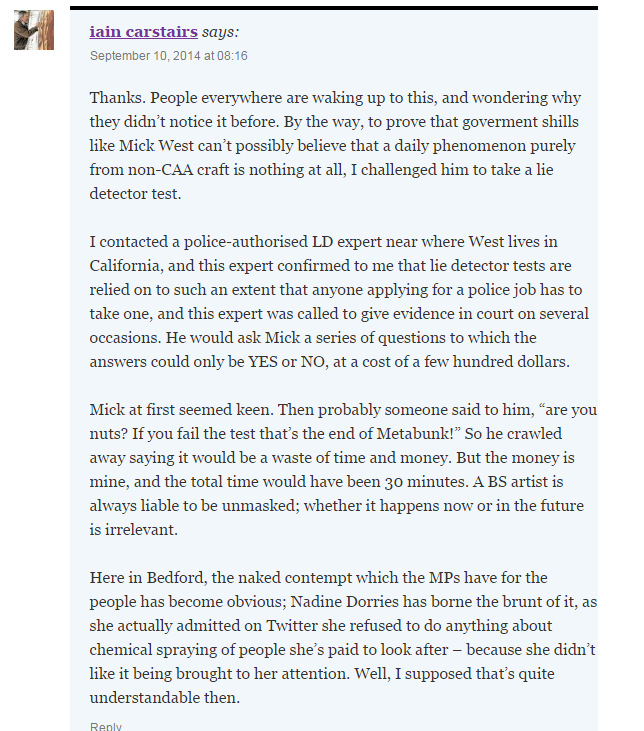Click the word "says:" beside the author name
This screenshot has width=644, height=731.
pos(221,32)
